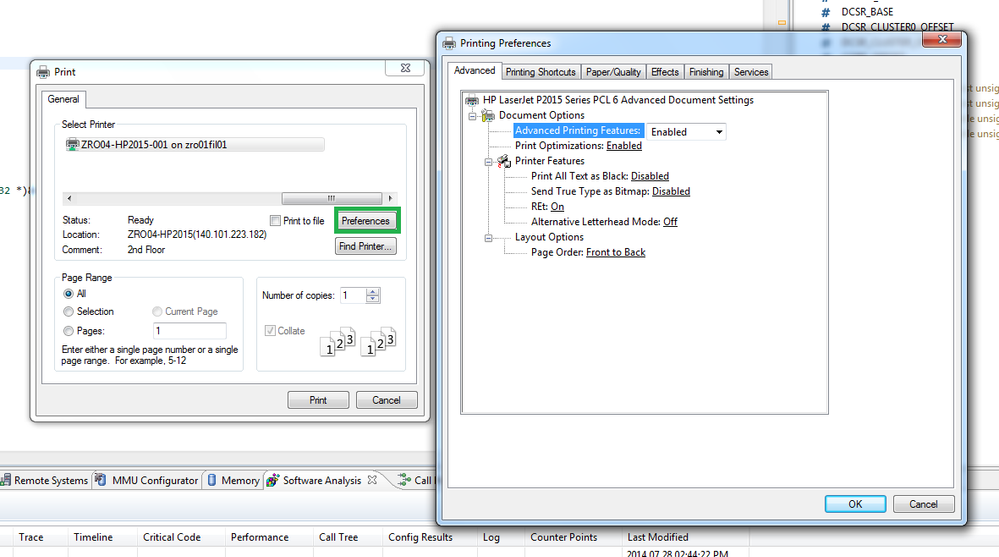Click the Memory tab icon

[212, 481]
